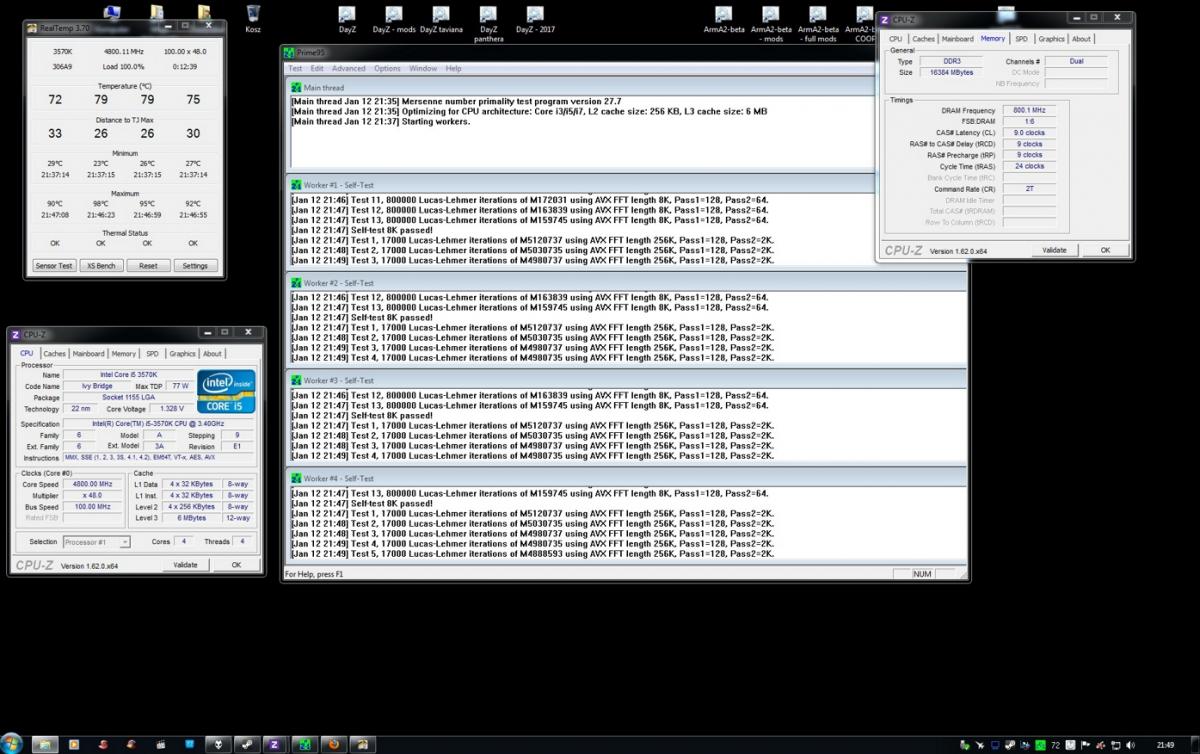Click the green temperature tray icon showing 72

1055,745
